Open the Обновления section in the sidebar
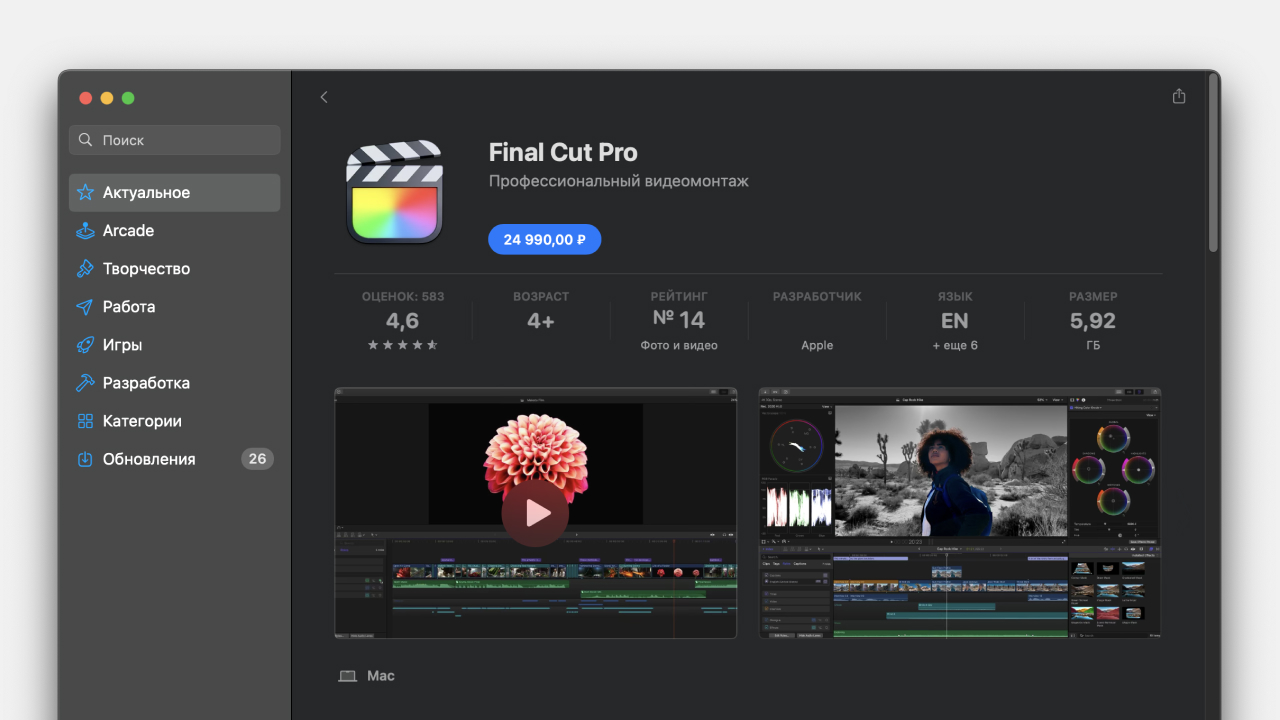 tap(148, 459)
